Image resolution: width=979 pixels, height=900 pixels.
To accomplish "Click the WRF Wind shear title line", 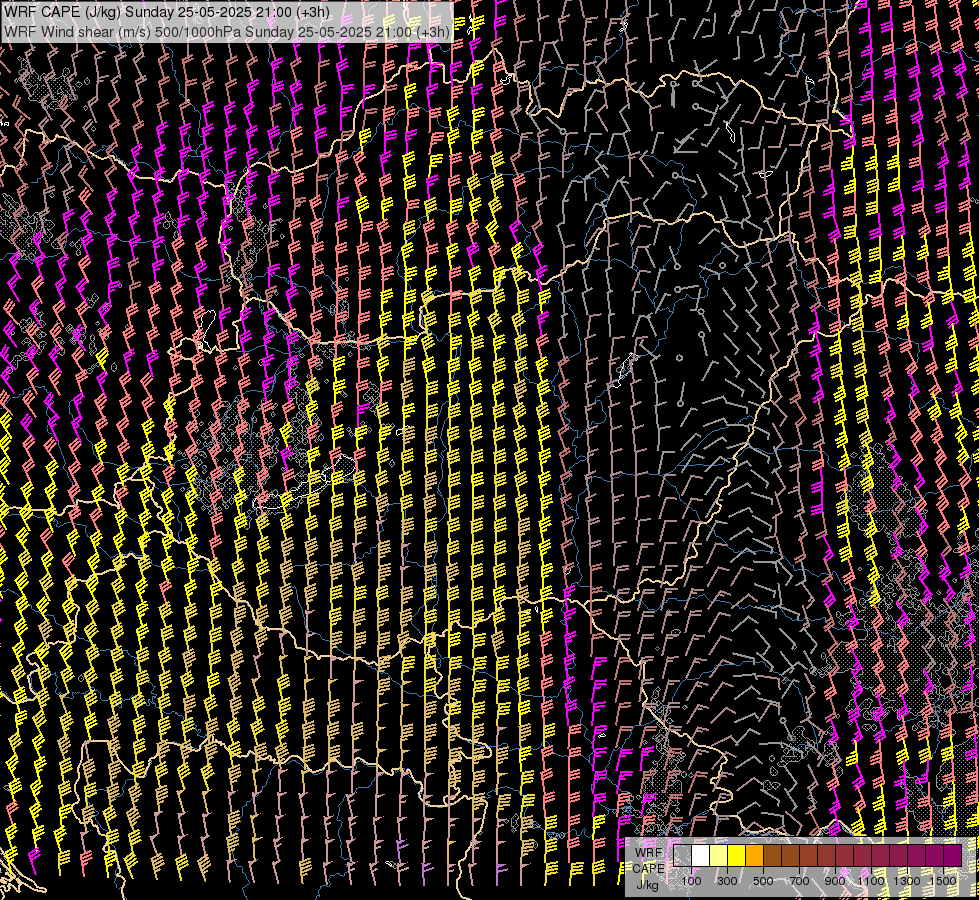I will (227, 32).
